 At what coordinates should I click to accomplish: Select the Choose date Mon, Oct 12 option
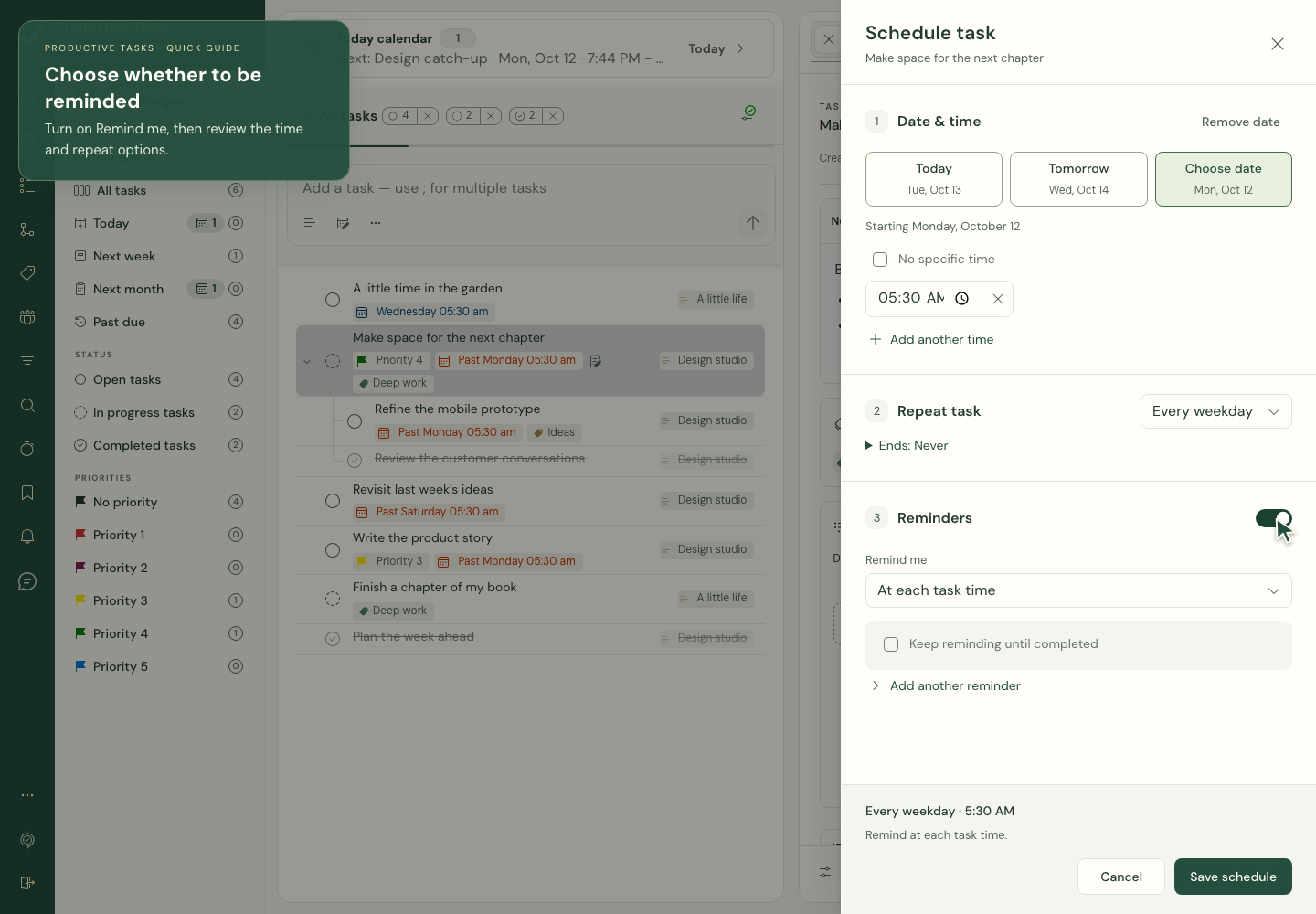(x=1224, y=179)
